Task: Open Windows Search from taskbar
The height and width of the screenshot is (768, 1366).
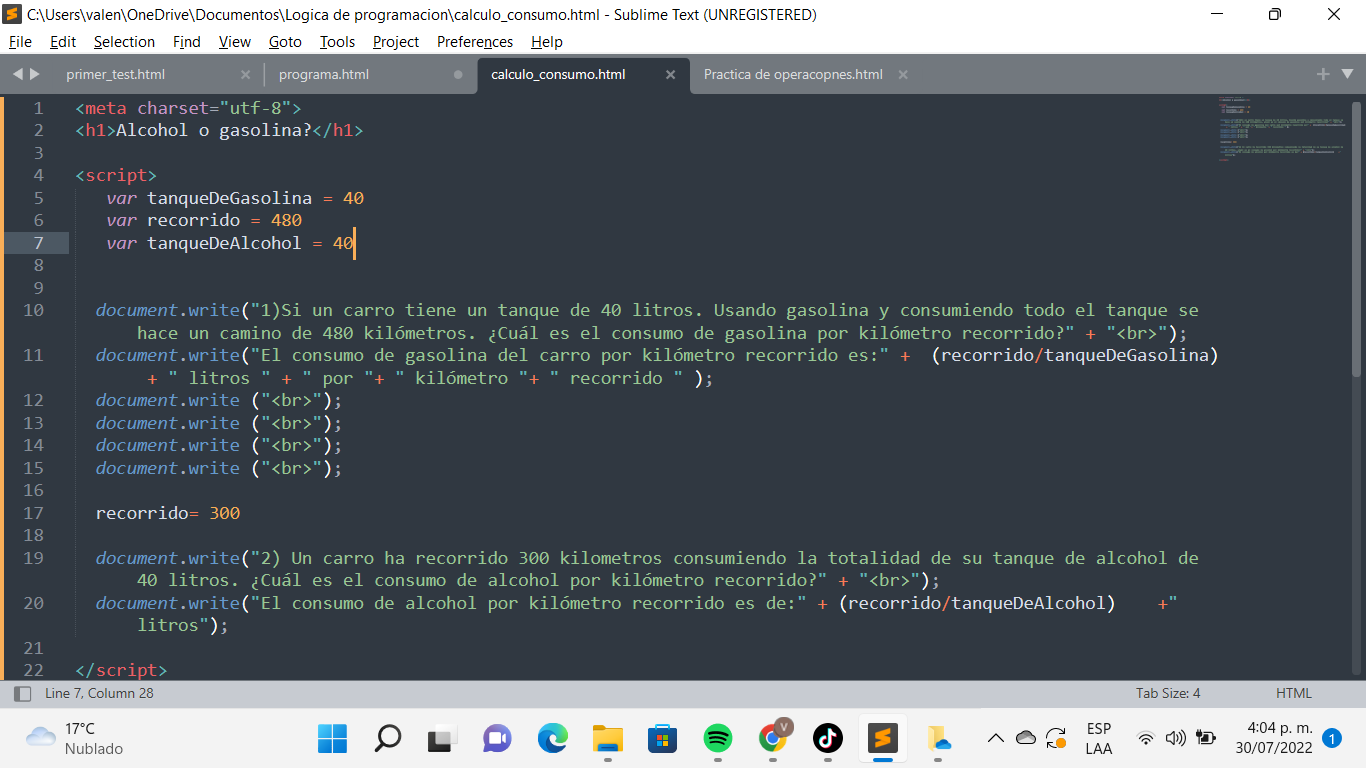Action: 387,739
